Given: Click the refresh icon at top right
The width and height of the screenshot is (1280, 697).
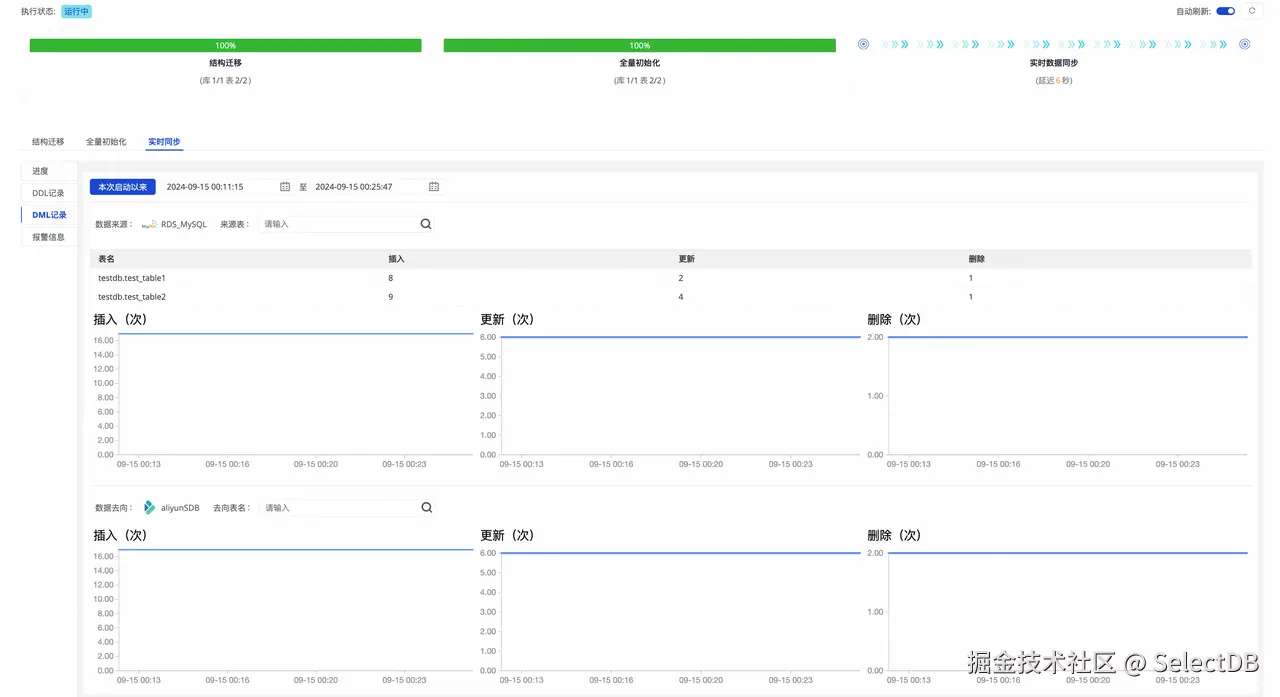Looking at the screenshot, I should [x=1252, y=11].
